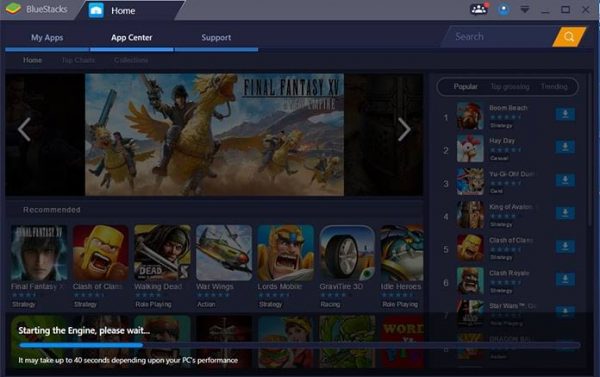The height and width of the screenshot is (377, 600).
Task: Open the blue account profile icon
Action: click(x=504, y=10)
